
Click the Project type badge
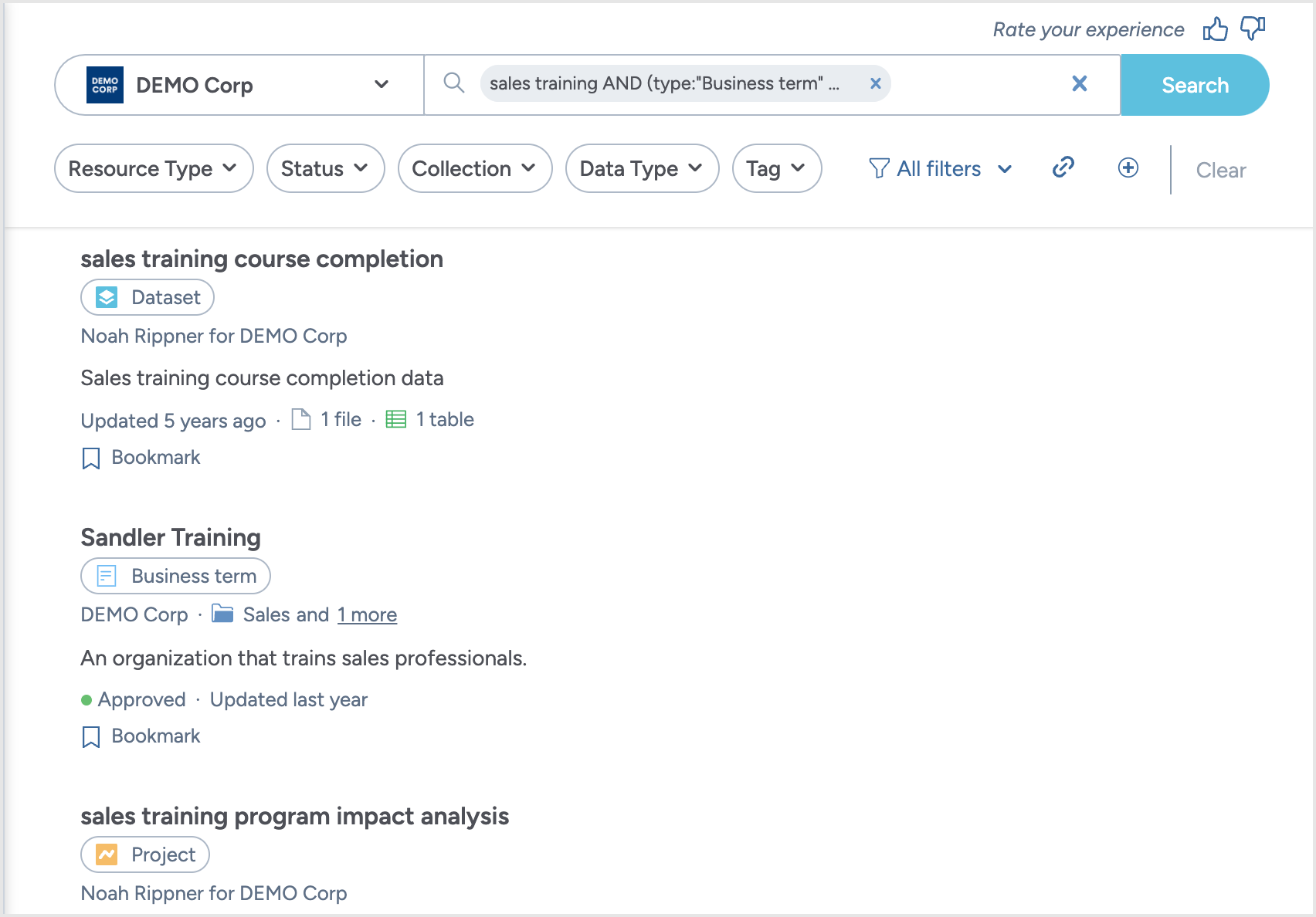pos(145,854)
